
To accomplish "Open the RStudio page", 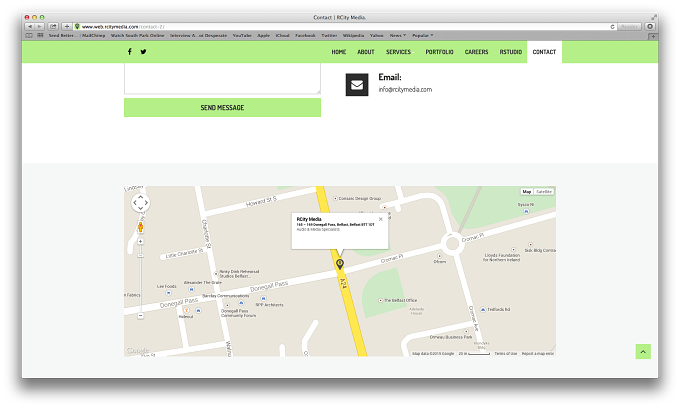I will (510, 52).
